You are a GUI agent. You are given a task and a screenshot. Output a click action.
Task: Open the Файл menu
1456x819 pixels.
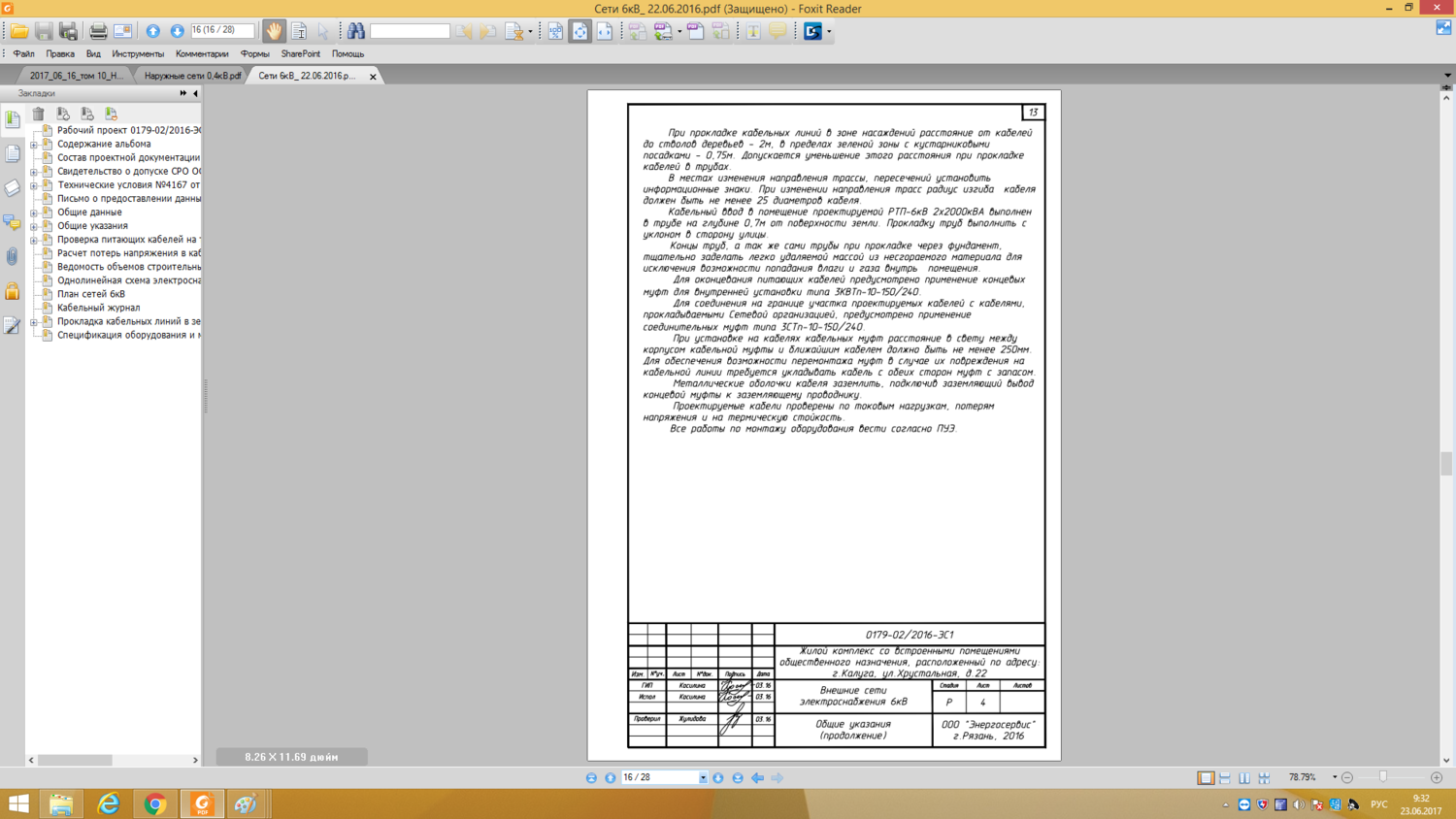tap(23, 54)
